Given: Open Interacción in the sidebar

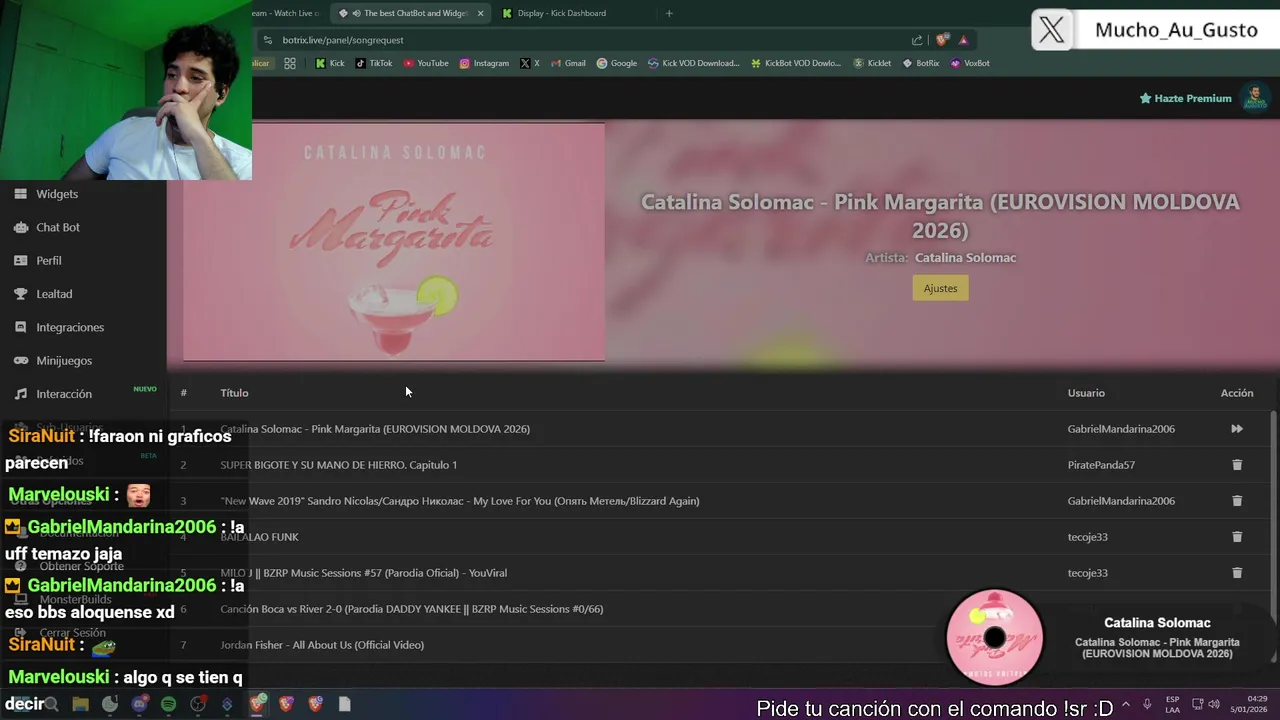Looking at the screenshot, I should click(64, 394).
